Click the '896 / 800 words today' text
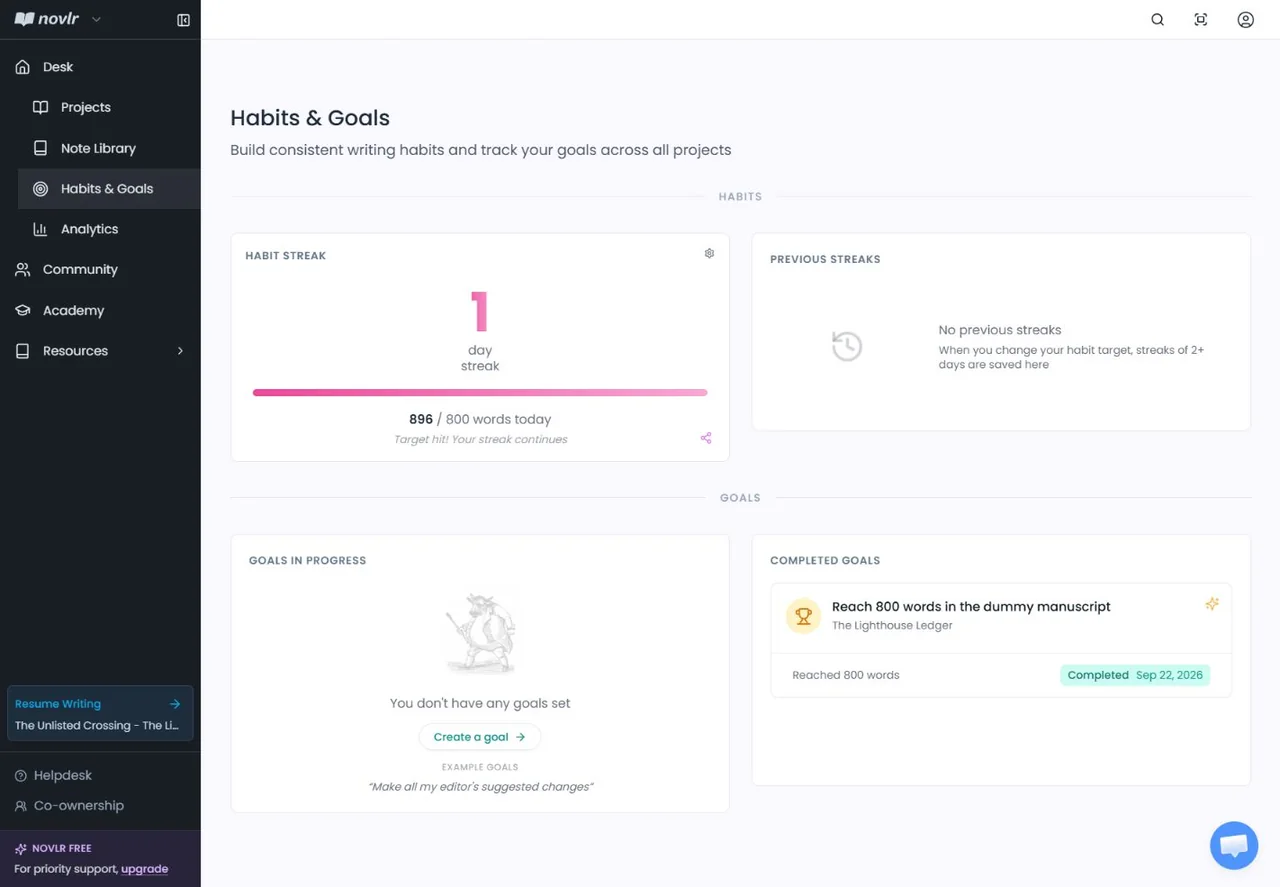 point(480,419)
